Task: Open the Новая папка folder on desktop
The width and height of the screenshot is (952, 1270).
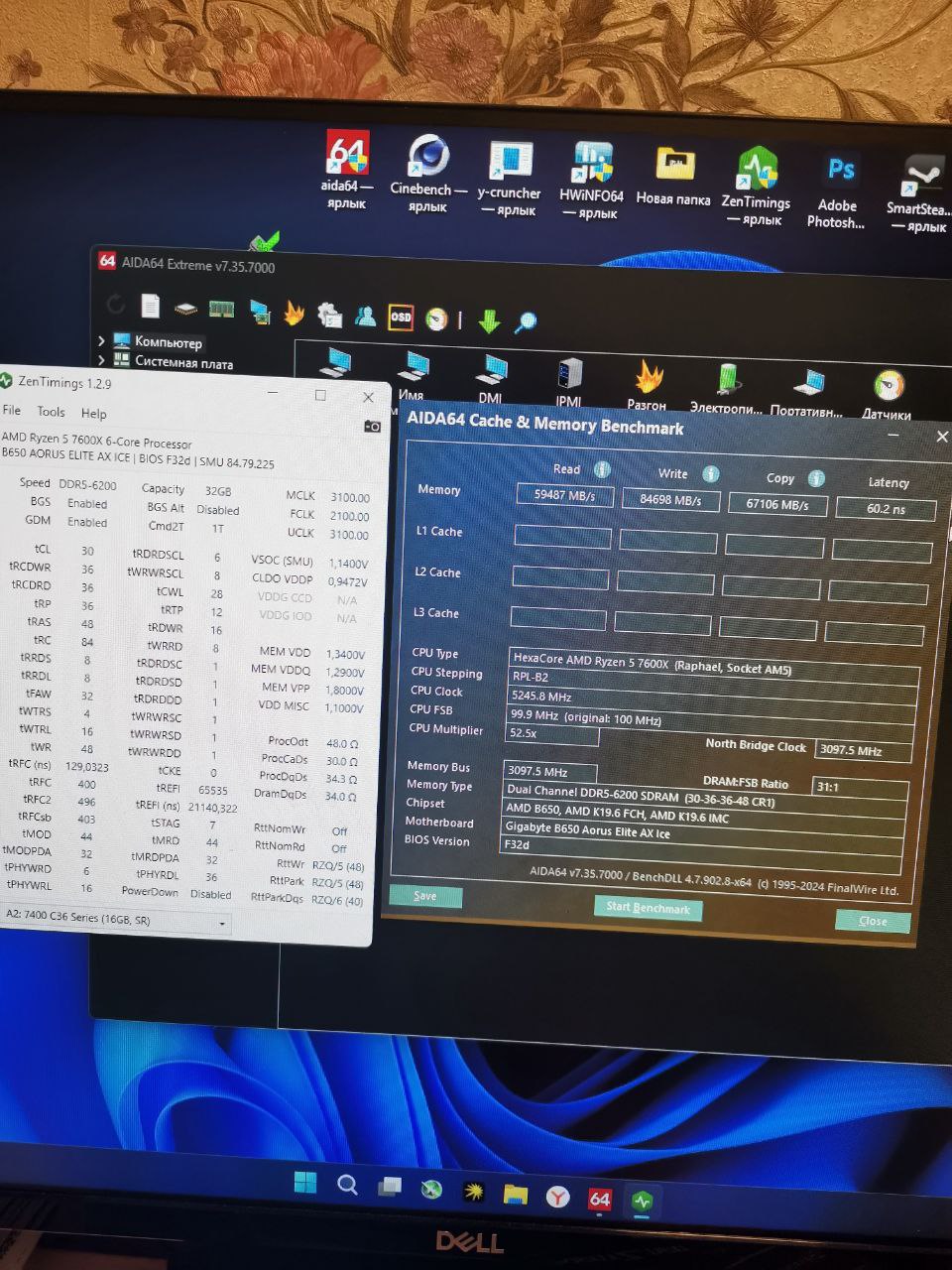Action: (x=674, y=176)
